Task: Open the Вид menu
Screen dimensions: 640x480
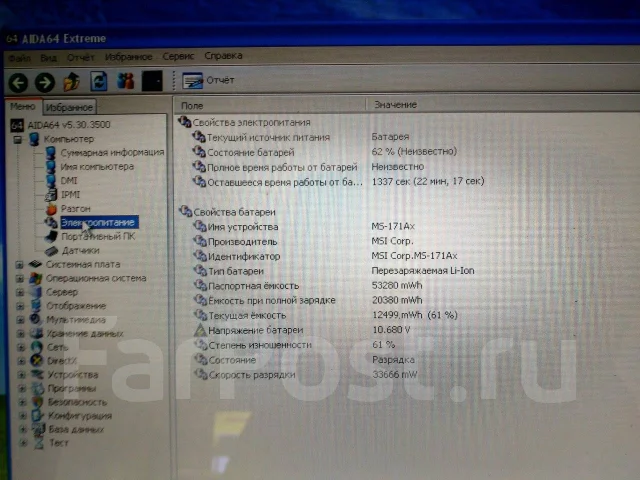Action: point(49,58)
